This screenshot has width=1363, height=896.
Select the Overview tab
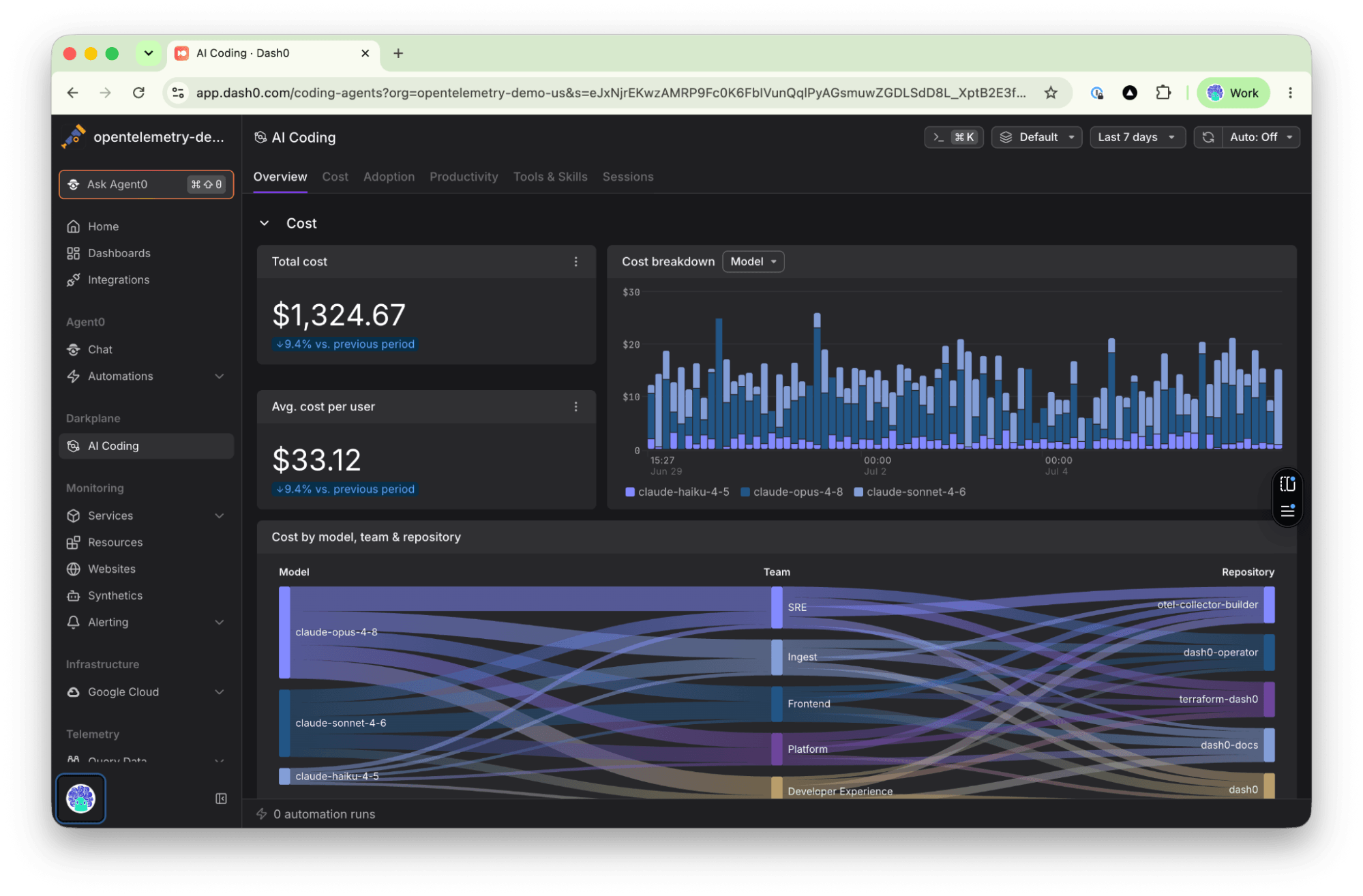tap(280, 177)
